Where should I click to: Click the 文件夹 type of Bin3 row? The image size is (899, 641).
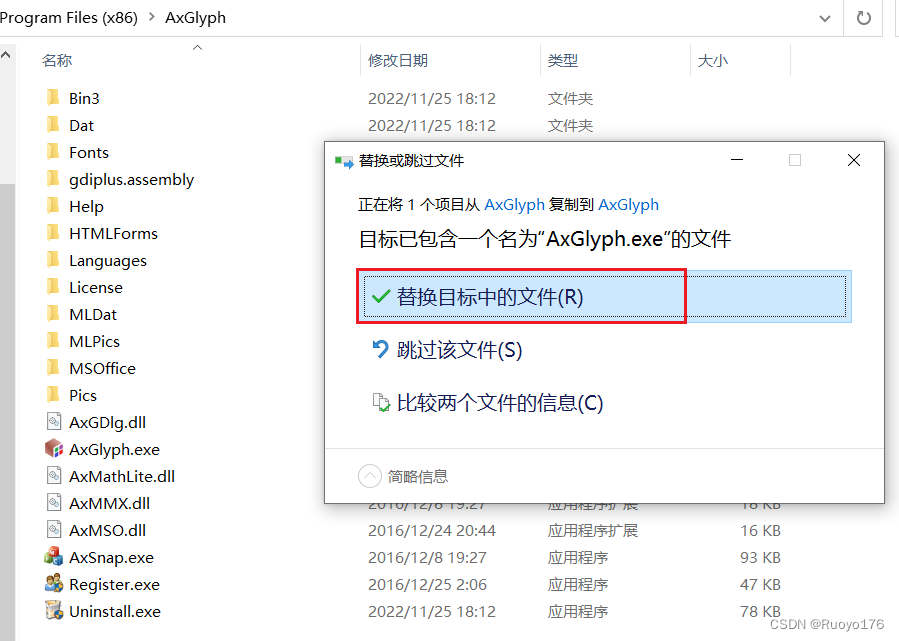[x=570, y=99]
